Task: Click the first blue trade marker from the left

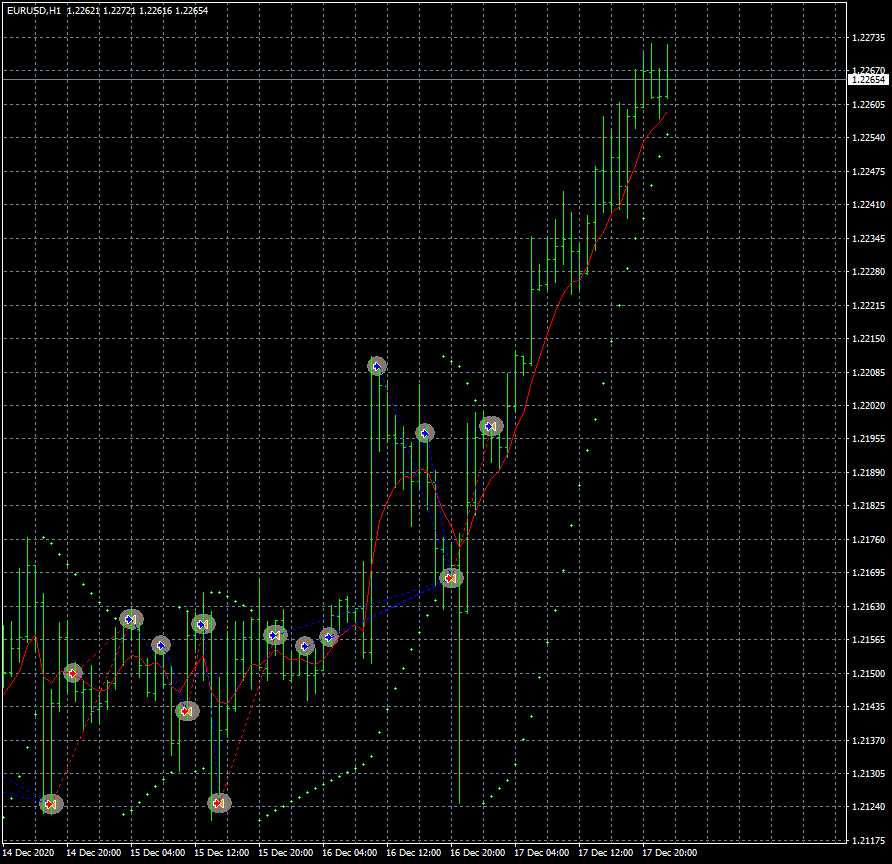Action: [x=131, y=619]
